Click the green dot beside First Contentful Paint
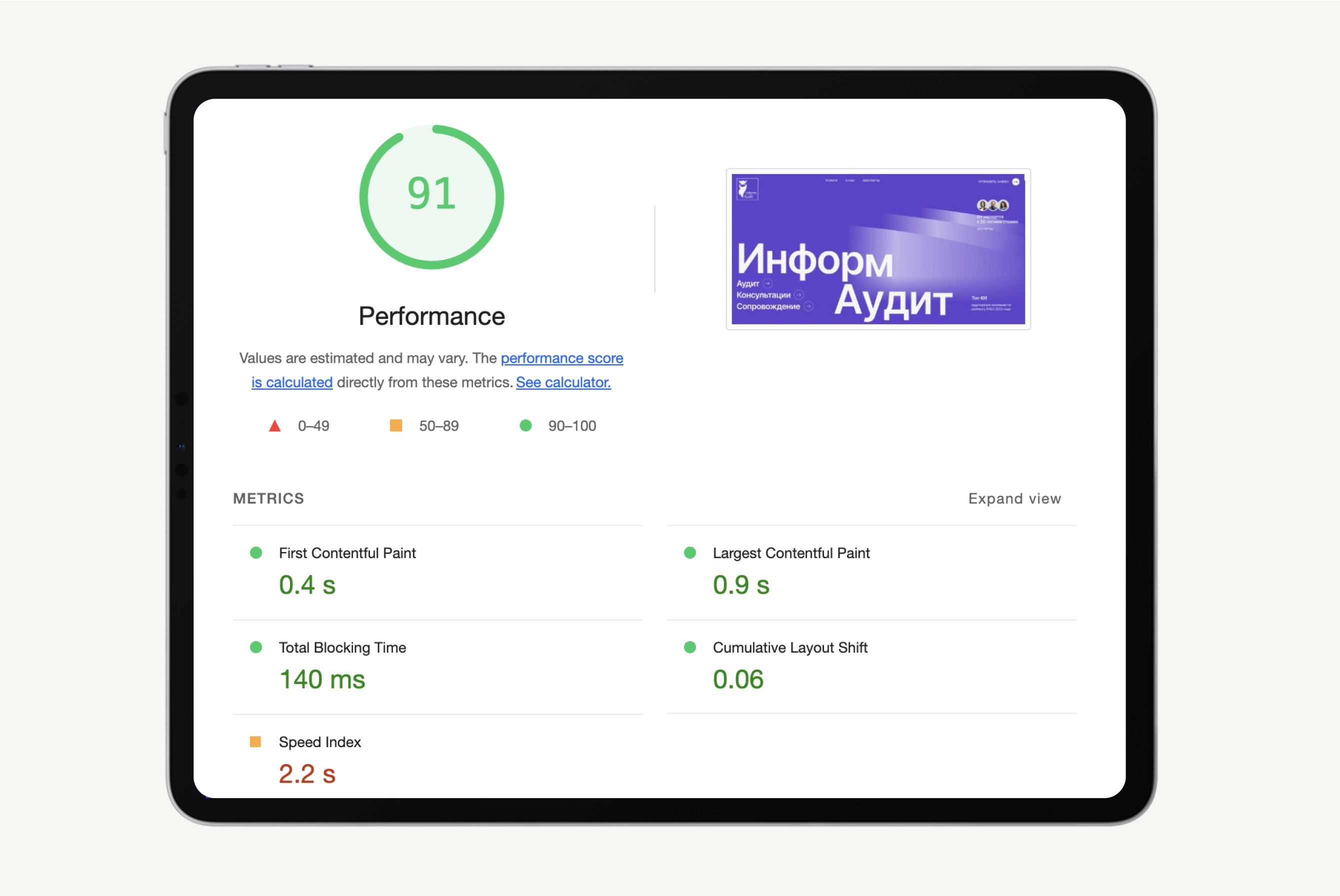 pyautogui.click(x=256, y=553)
